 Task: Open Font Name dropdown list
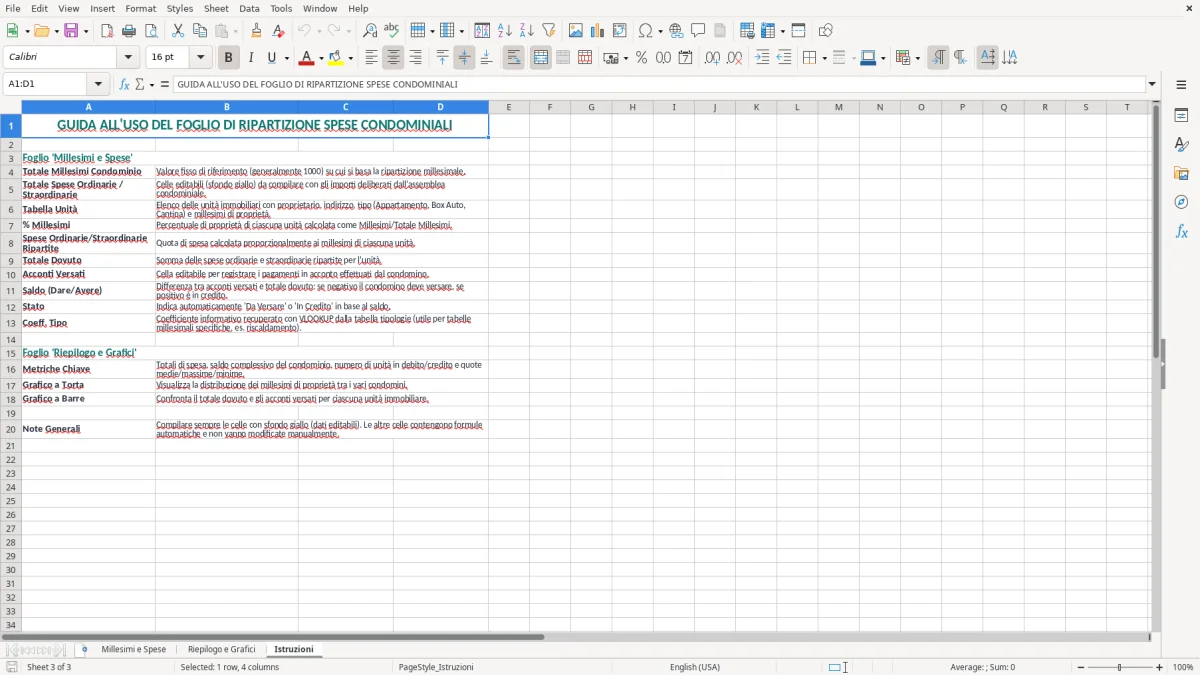128,58
